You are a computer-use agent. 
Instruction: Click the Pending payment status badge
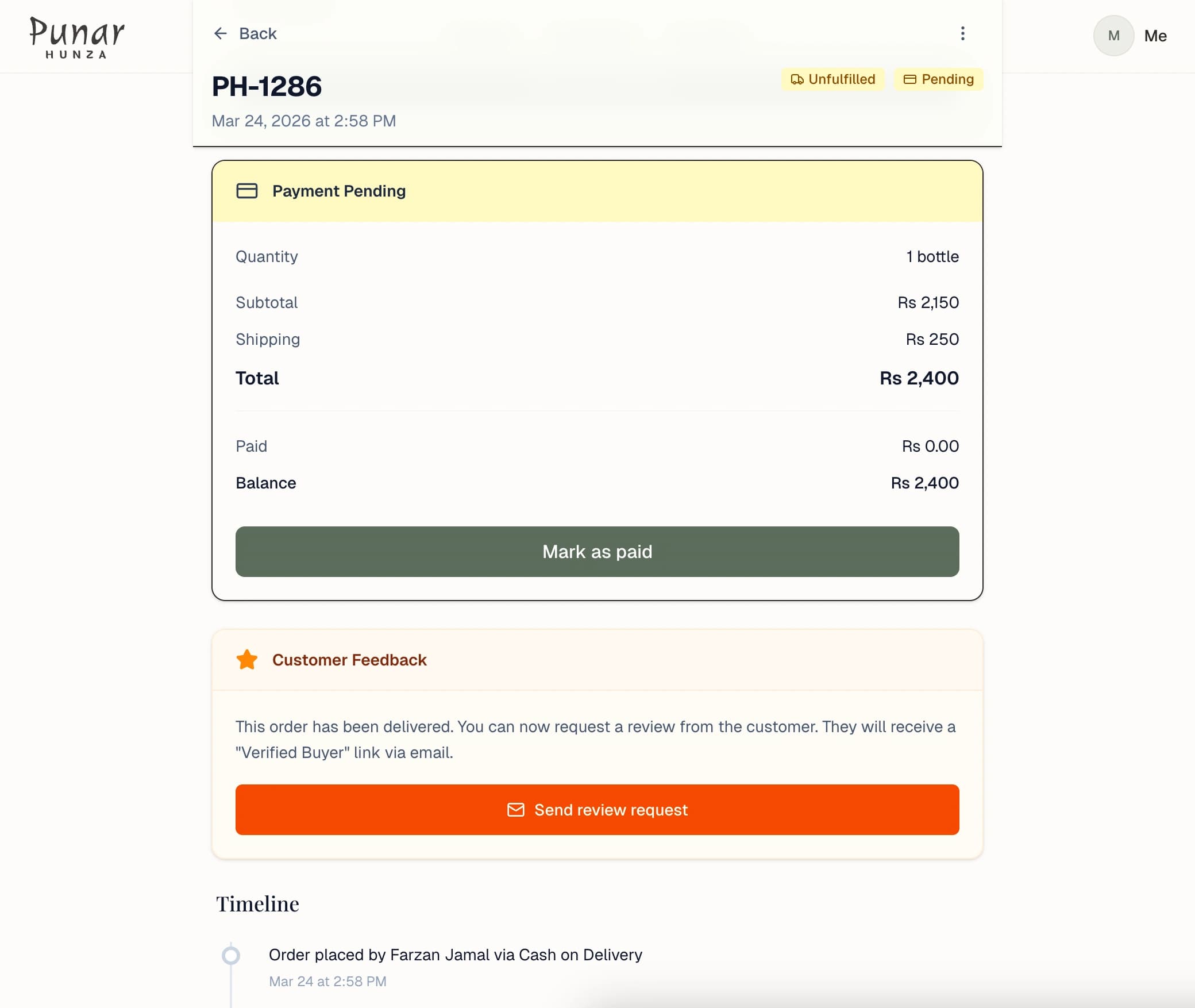[x=939, y=79]
